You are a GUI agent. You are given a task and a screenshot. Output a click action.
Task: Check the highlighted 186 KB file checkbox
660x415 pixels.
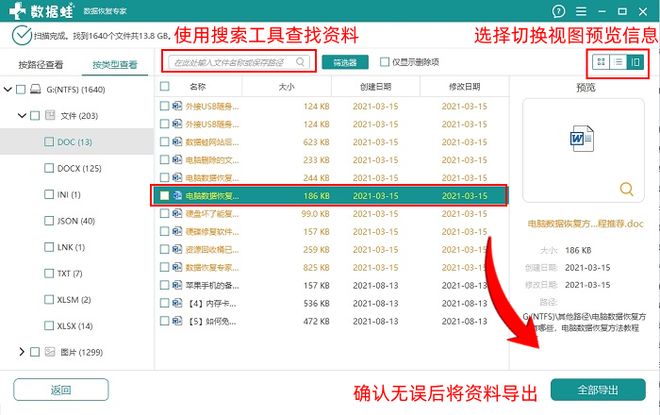165,195
